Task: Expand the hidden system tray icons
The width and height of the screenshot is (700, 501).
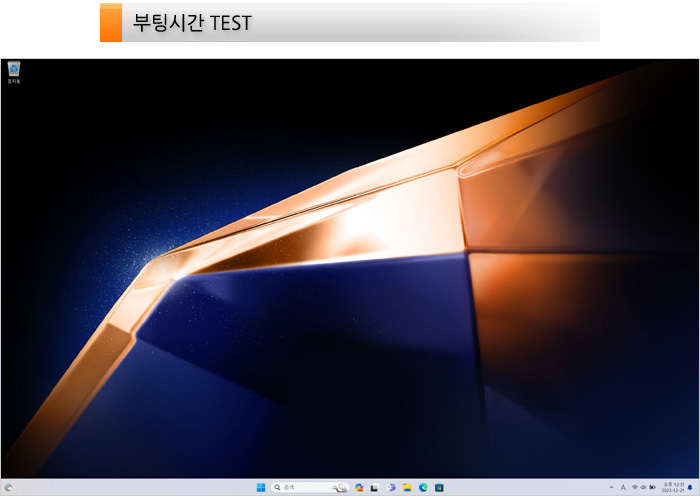Action: click(611, 488)
